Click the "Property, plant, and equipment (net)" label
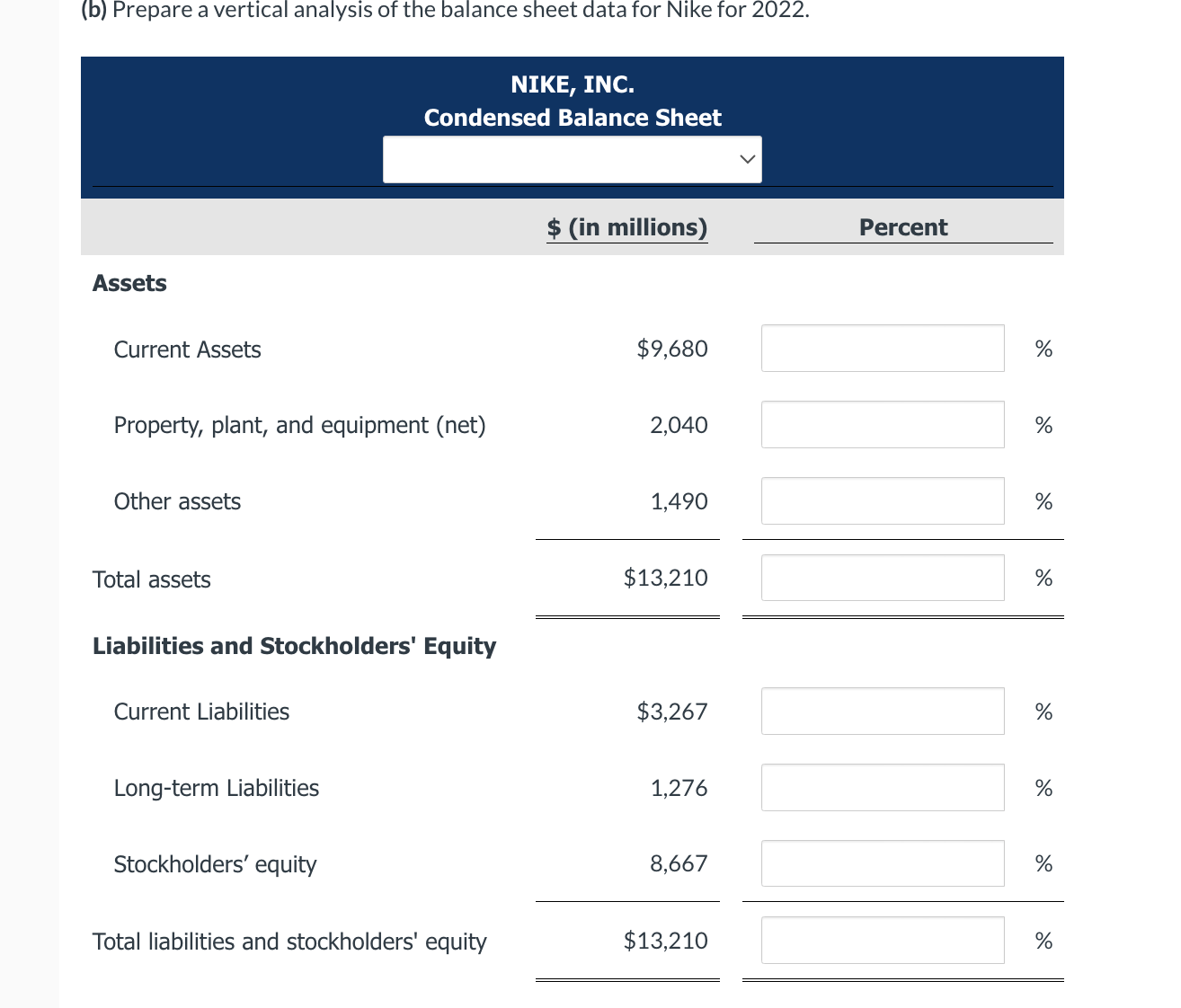Image resolution: width=1181 pixels, height=1008 pixels. [x=299, y=425]
